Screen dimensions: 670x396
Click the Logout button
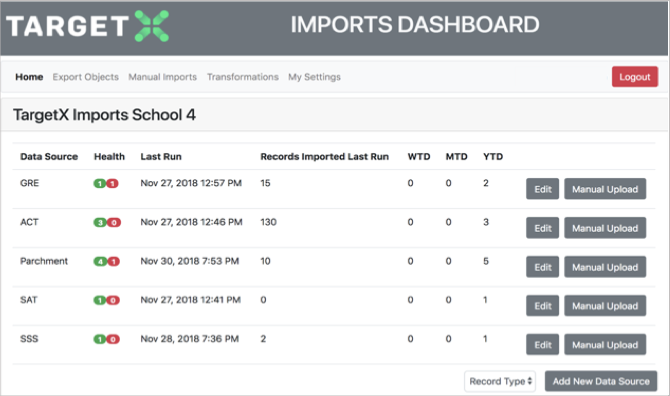[635, 77]
